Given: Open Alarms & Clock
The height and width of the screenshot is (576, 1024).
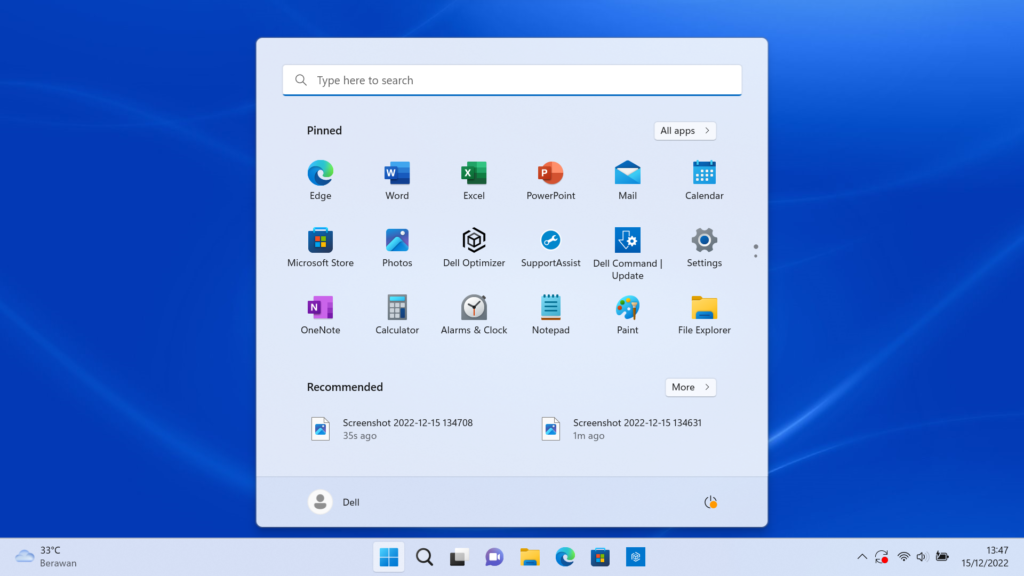Looking at the screenshot, I should [473, 315].
